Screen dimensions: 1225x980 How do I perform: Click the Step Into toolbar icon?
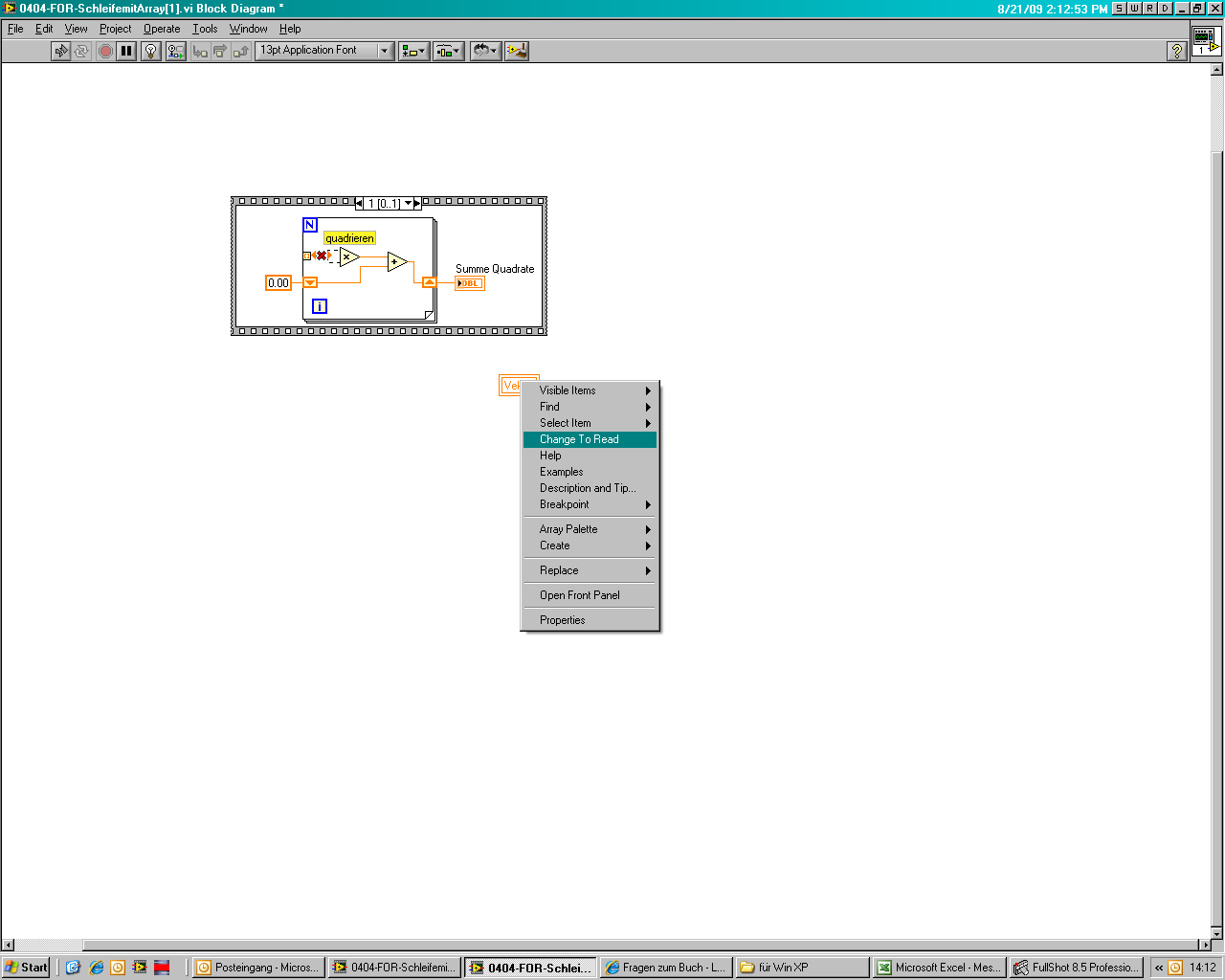[x=200, y=51]
